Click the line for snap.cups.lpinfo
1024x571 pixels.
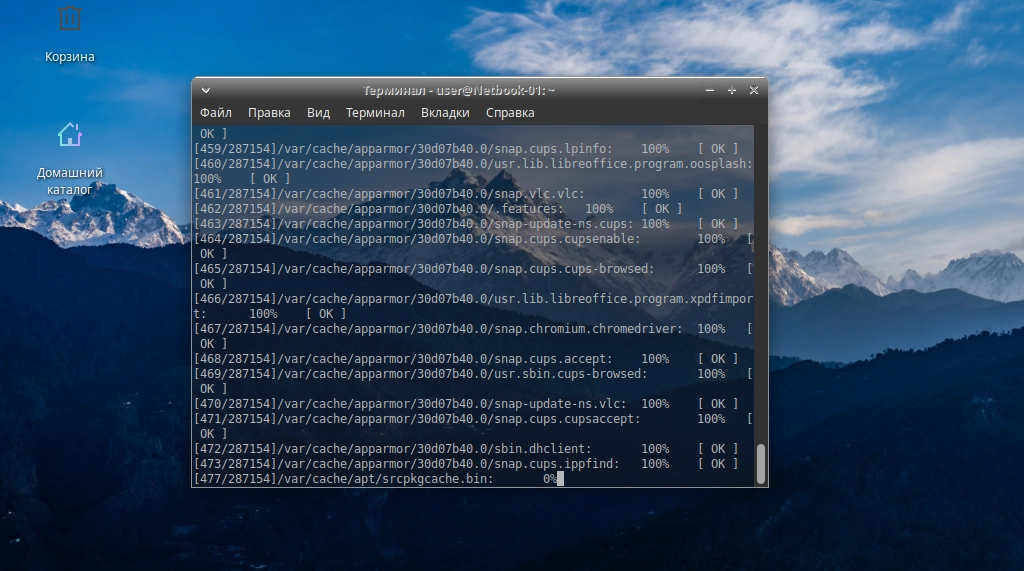tap(466, 148)
